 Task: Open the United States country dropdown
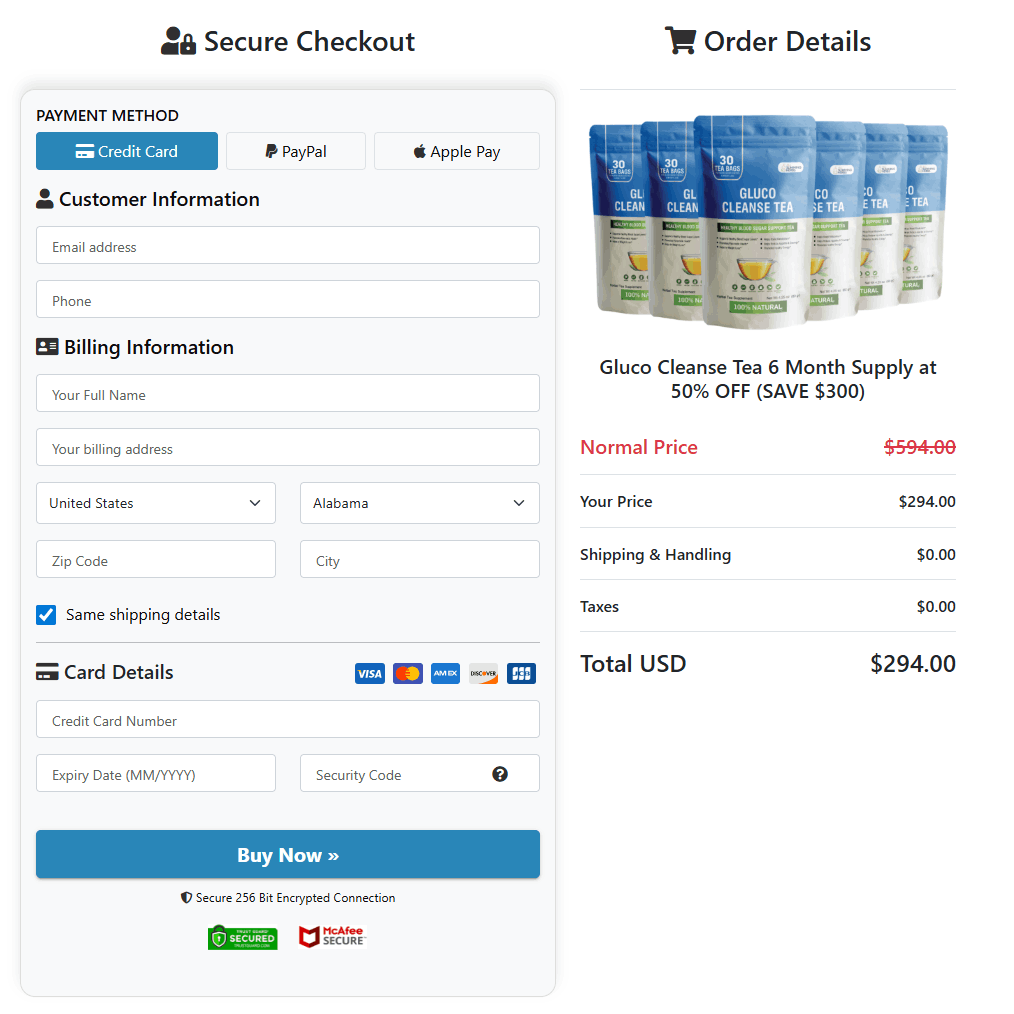click(155, 503)
